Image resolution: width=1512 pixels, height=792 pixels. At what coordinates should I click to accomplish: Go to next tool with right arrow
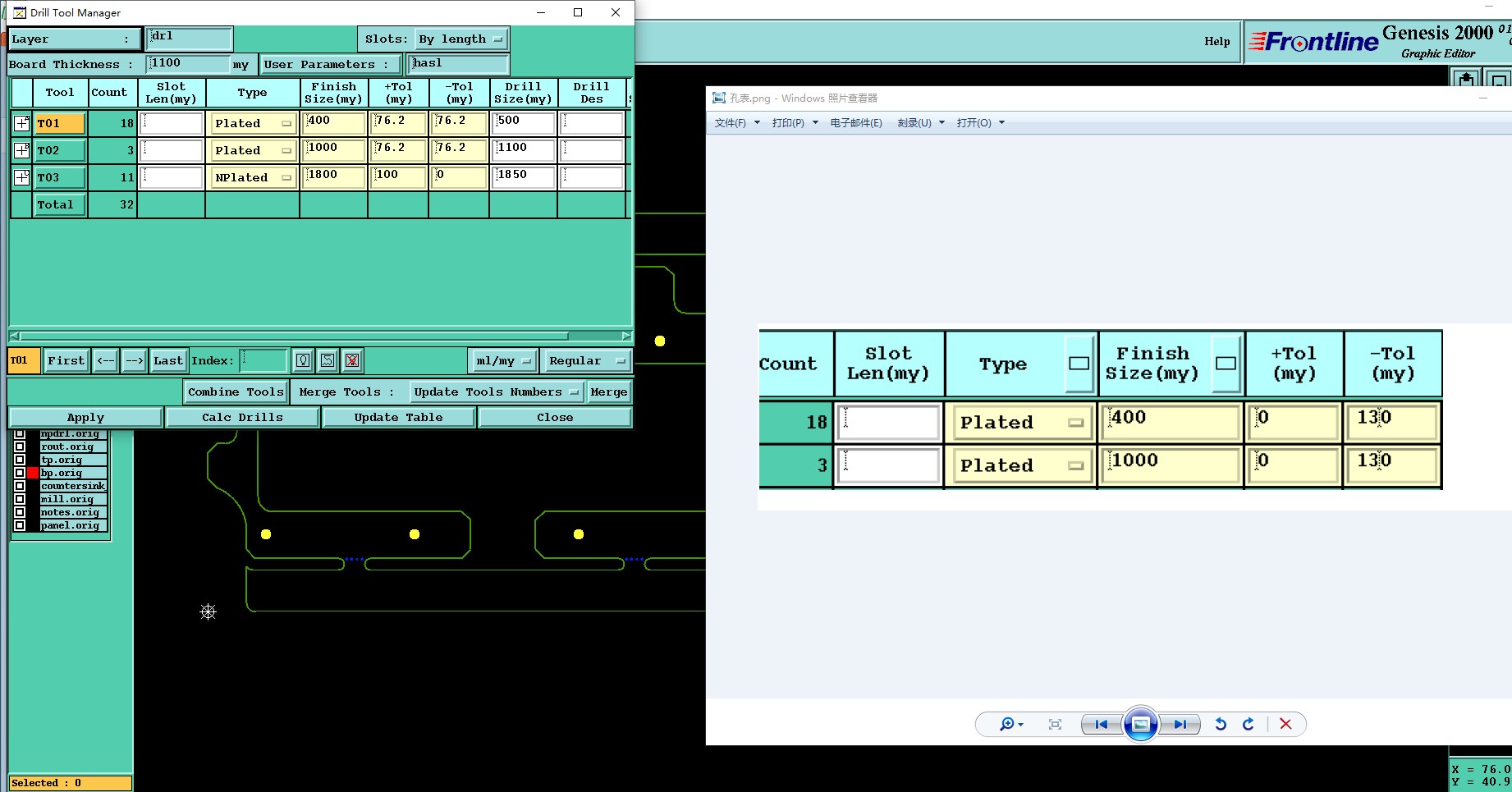point(134,360)
